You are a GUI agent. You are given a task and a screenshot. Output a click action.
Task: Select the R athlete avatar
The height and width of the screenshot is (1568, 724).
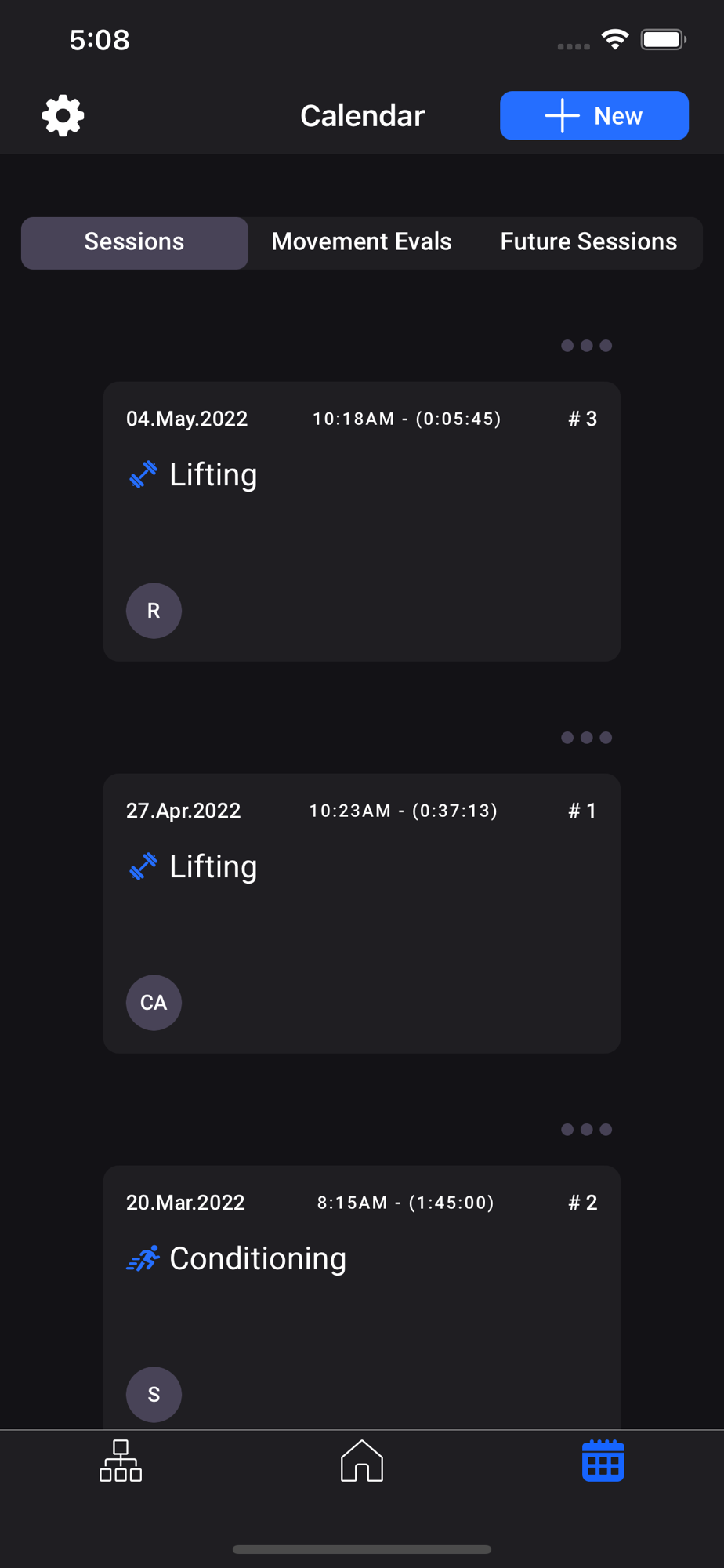pyautogui.click(x=154, y=611)
